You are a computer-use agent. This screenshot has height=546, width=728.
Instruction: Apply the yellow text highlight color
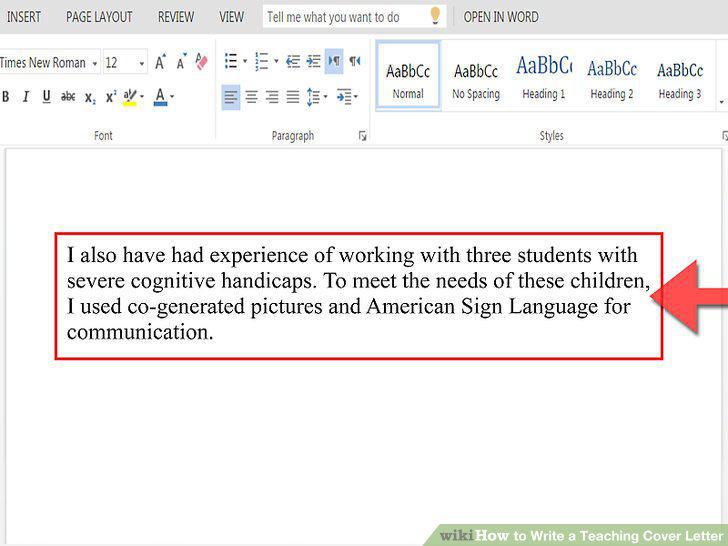(130, 97)
